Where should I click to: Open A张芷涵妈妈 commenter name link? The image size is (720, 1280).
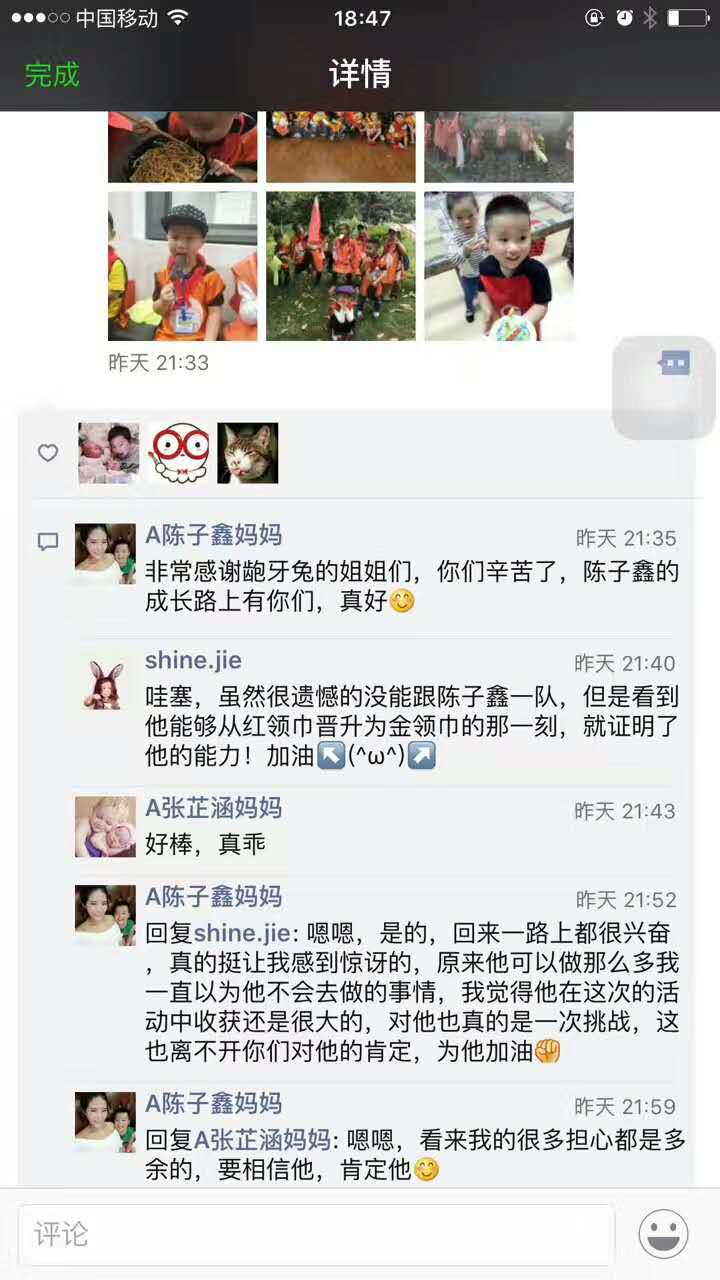point(214,808)
